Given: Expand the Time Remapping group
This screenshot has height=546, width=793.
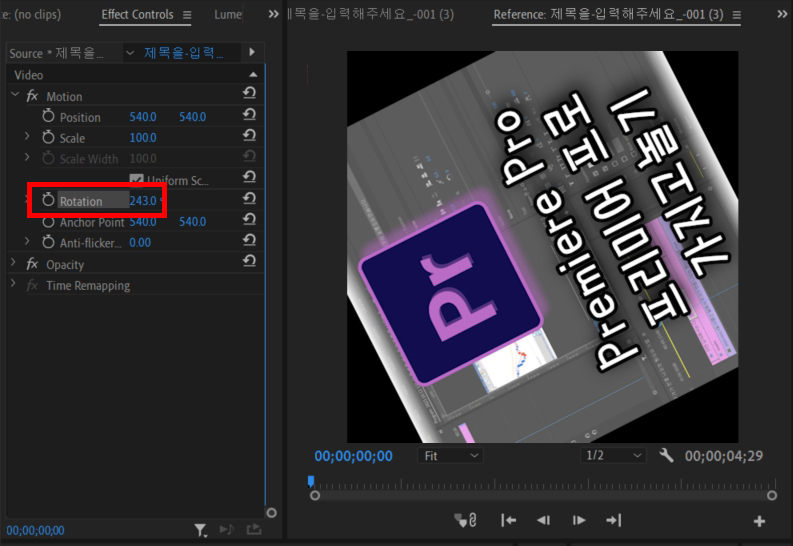Looking at the screenshot, I should coord(14,284).
